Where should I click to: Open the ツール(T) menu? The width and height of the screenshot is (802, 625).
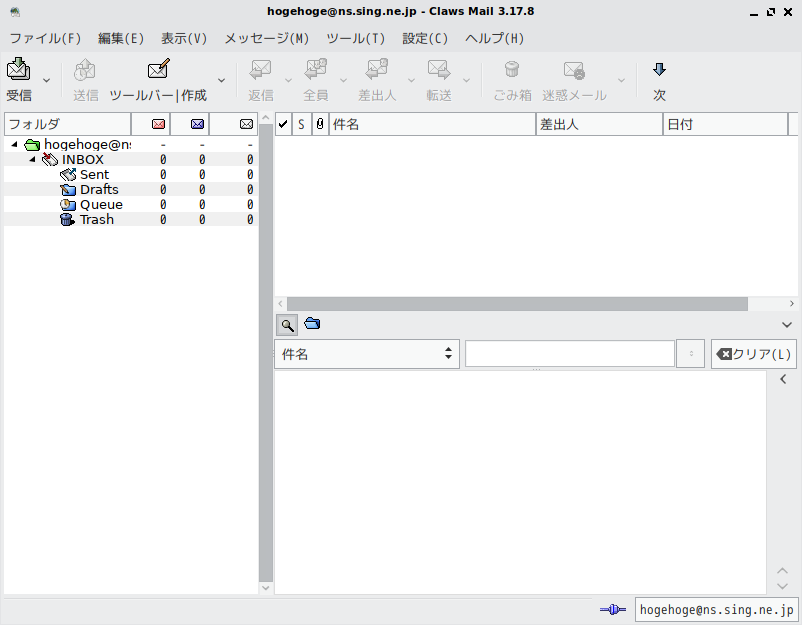(x=355, y=38)
